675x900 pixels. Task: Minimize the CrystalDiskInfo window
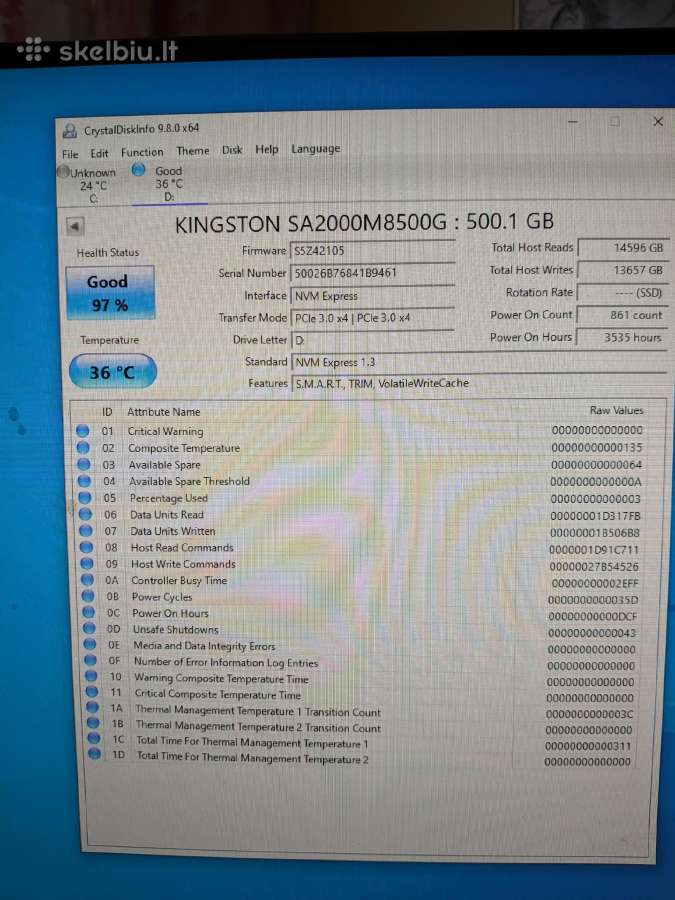pyautogui.click(x=573, y=122)
